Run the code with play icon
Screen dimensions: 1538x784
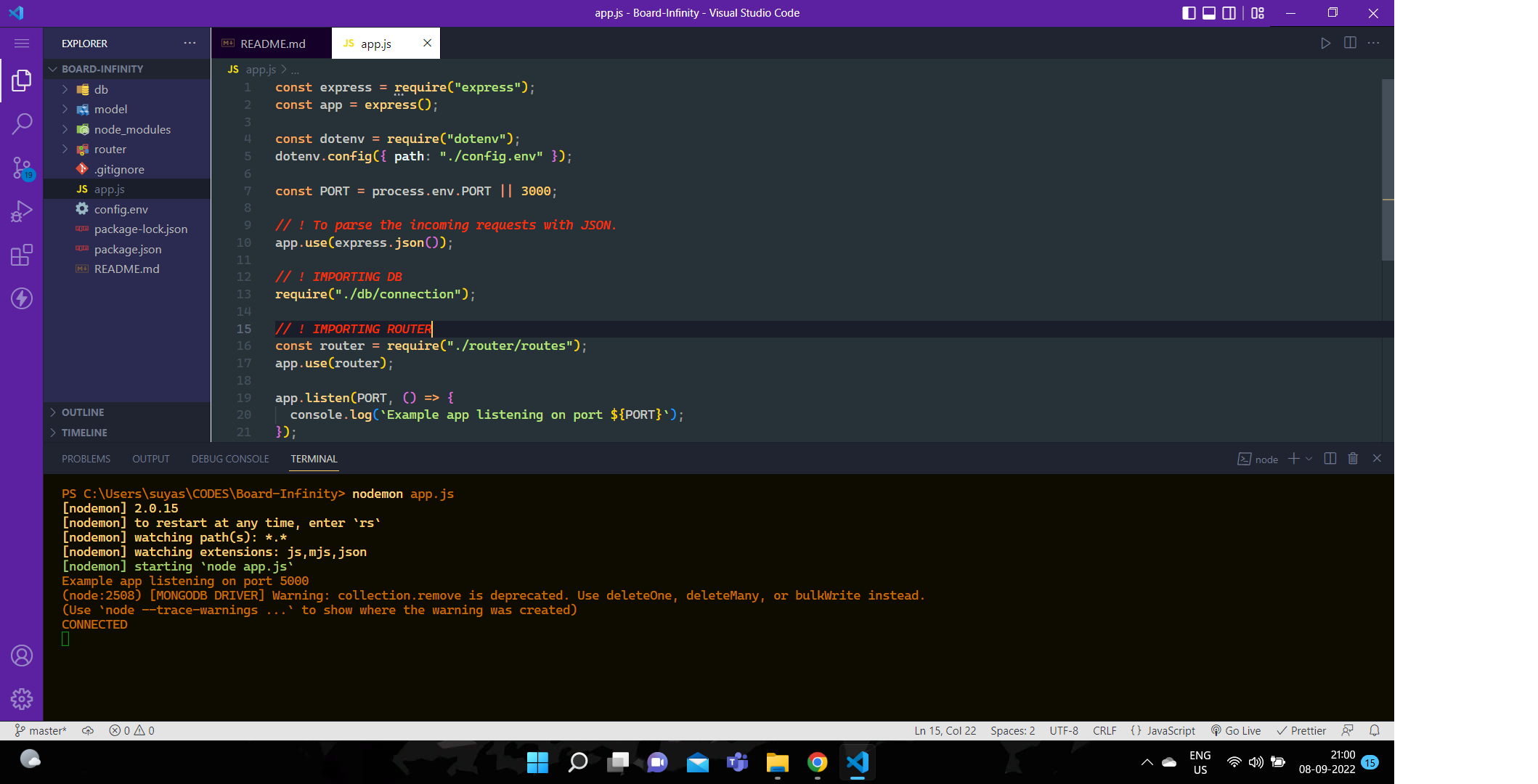(x=1325, y=44)
